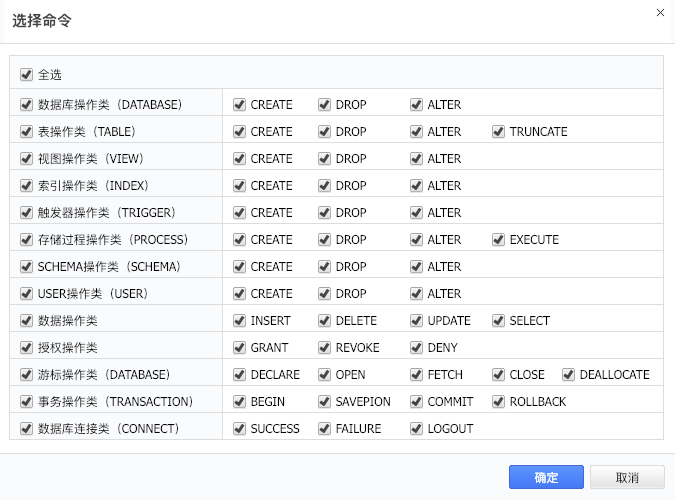Toggle the 全选 select-all checkbox
This screenshot has height=500, width=675.
(x=26, y=74)
